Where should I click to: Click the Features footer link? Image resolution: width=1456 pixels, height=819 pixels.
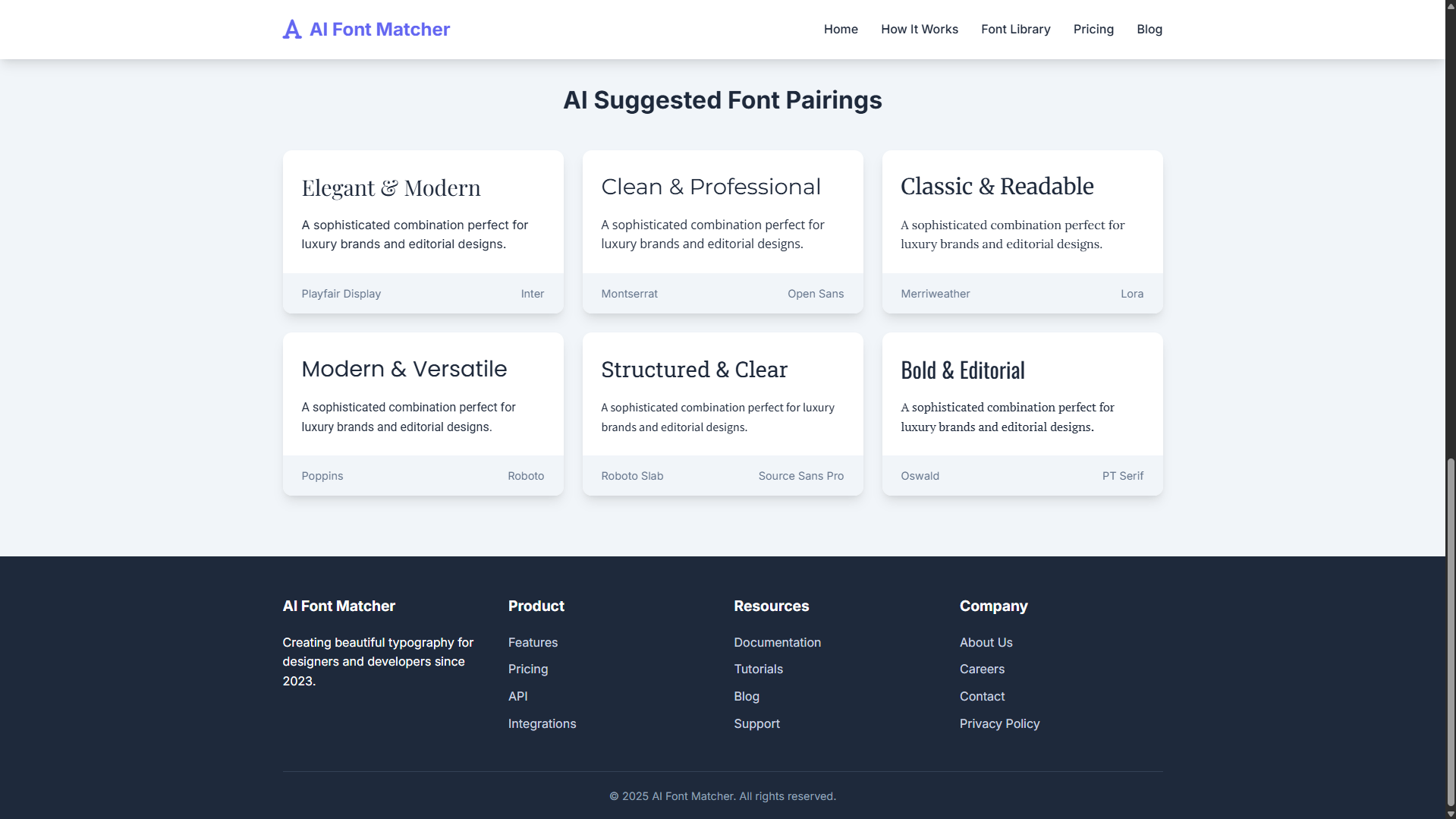(533, 642)
